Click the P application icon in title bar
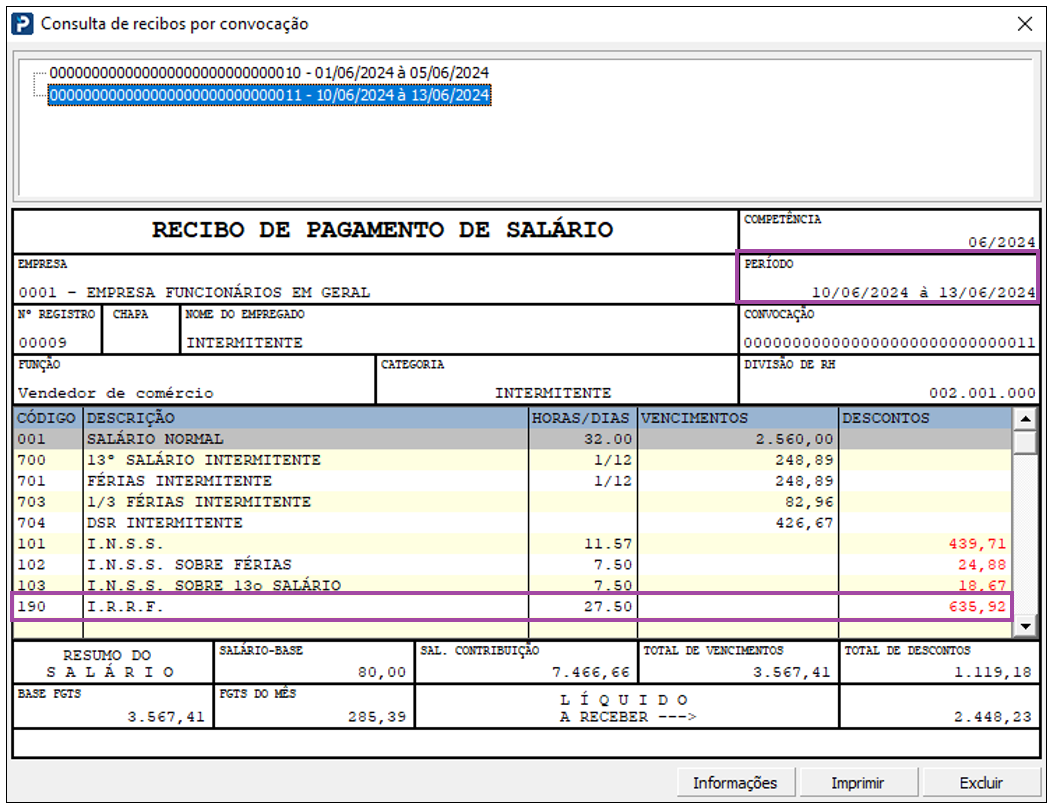This screenshot has width=1055, height=809. (x=22, y=24)
